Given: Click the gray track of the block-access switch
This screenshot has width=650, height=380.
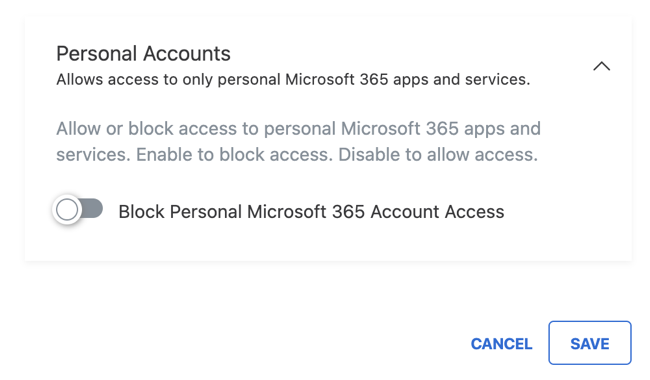Looking at the screenshot, I should 92,208.
